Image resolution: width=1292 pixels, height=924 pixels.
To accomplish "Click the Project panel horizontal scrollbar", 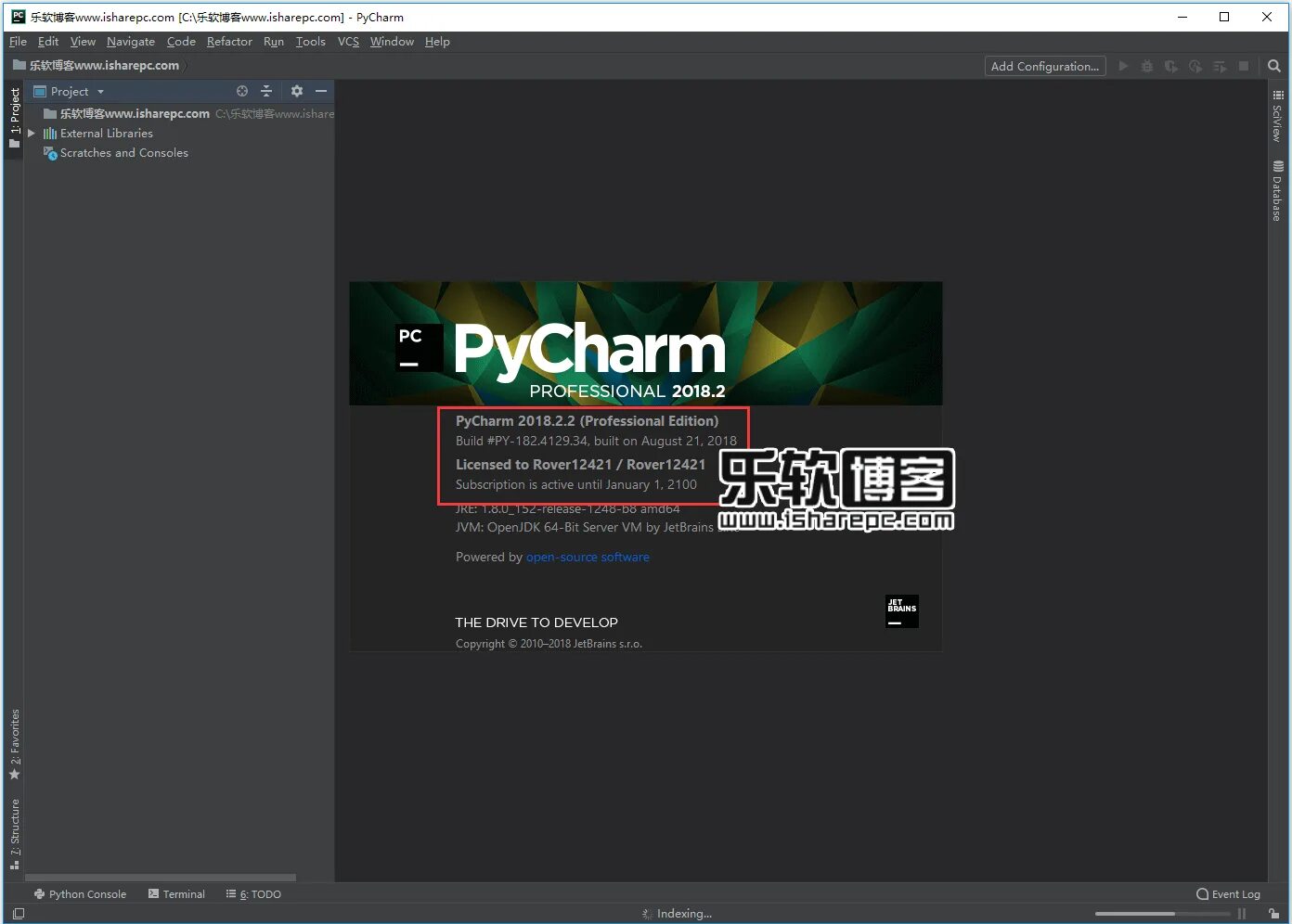I will point(161,878).
